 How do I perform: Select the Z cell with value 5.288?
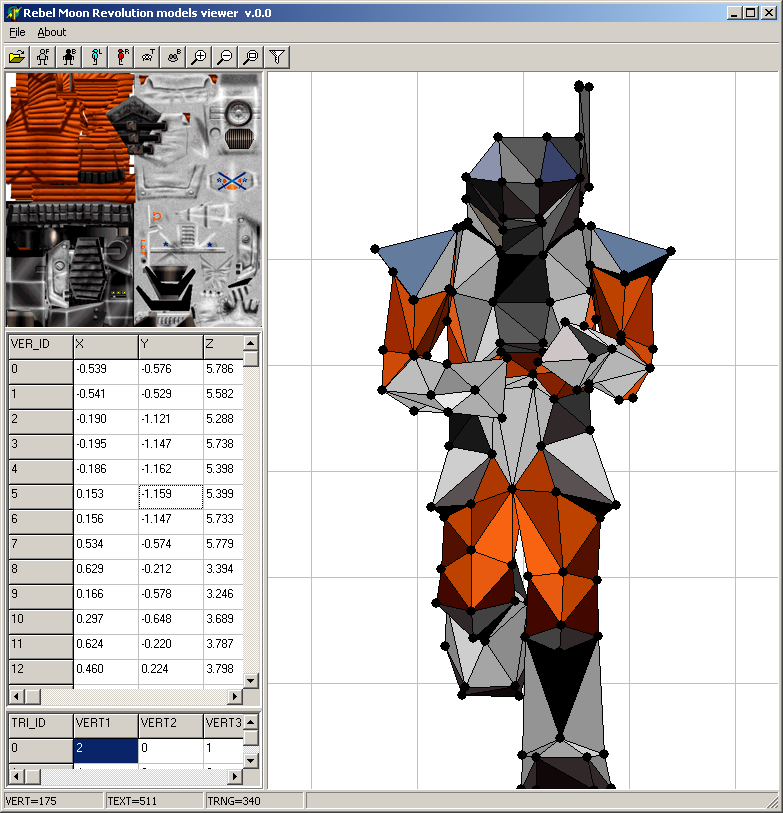click(223, 422)
